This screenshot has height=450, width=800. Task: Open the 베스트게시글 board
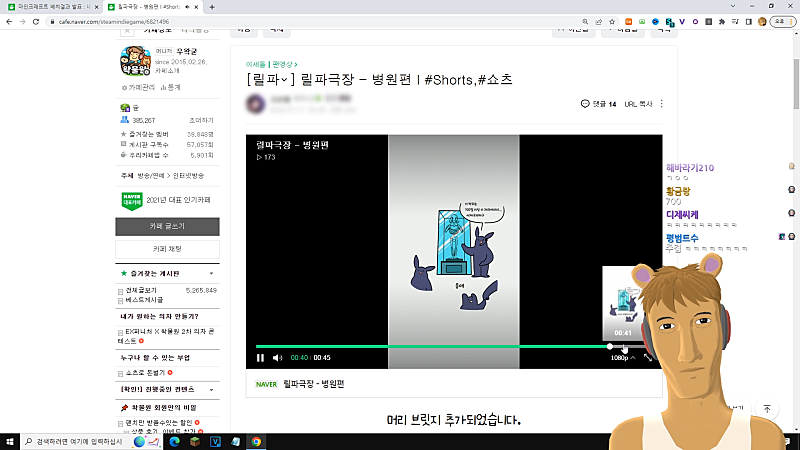click(144, 300)
